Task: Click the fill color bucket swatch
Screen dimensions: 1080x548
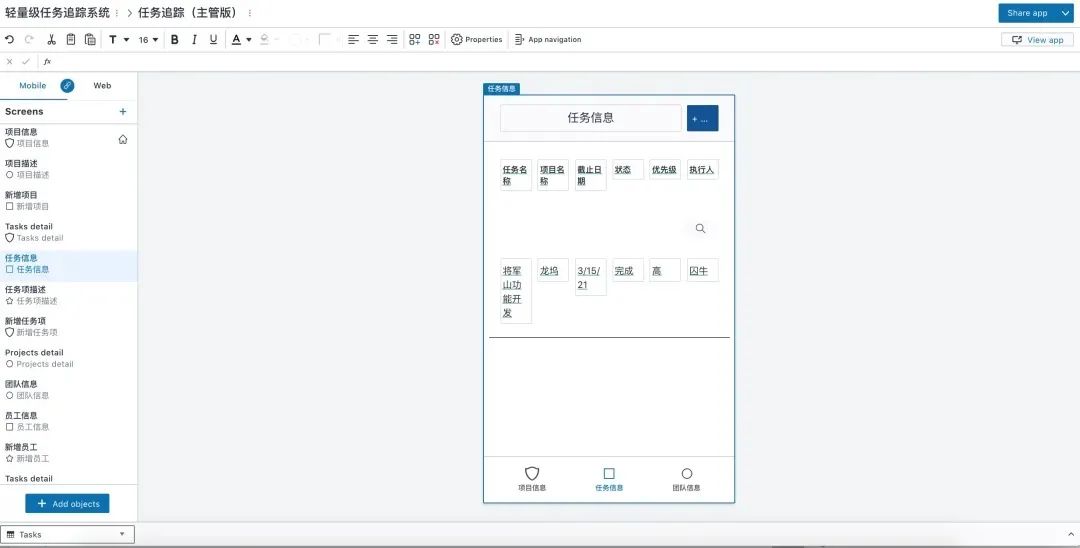Action: click(264, 40)
